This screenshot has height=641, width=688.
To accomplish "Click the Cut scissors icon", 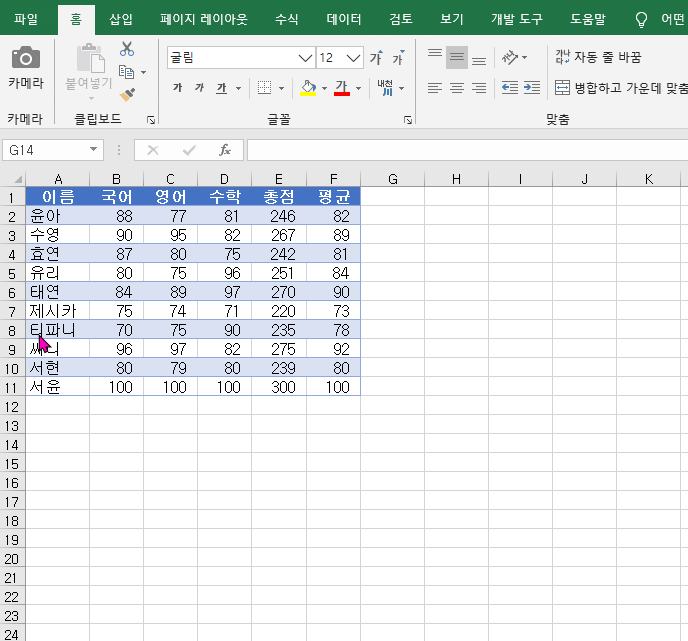I will pyautogui.click(x=127, y=49).
